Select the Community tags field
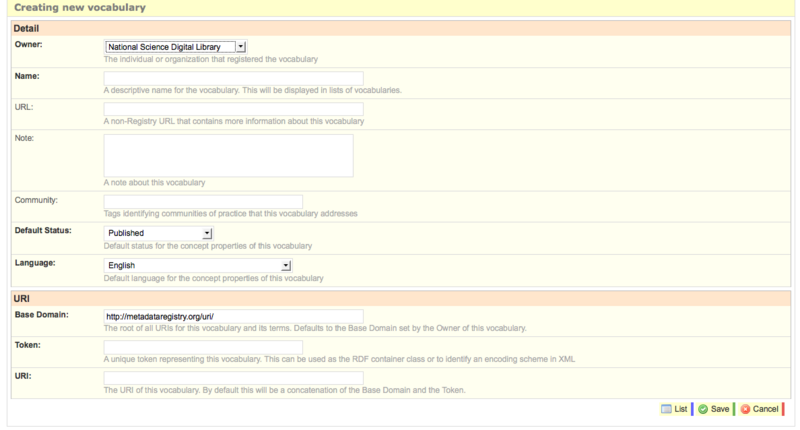This screenshot has width=800, height=430. coord(203,201)
